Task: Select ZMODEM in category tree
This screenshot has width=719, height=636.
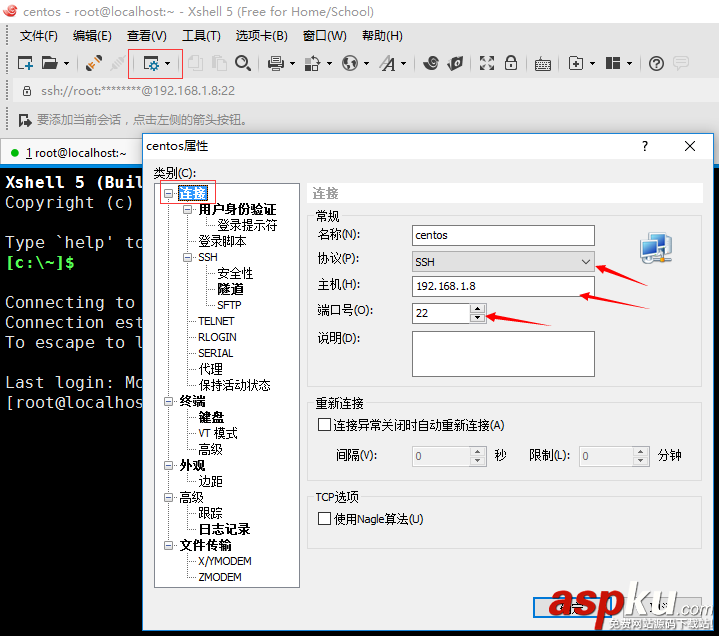Action: pyautogui.click(x=220, y=577)
